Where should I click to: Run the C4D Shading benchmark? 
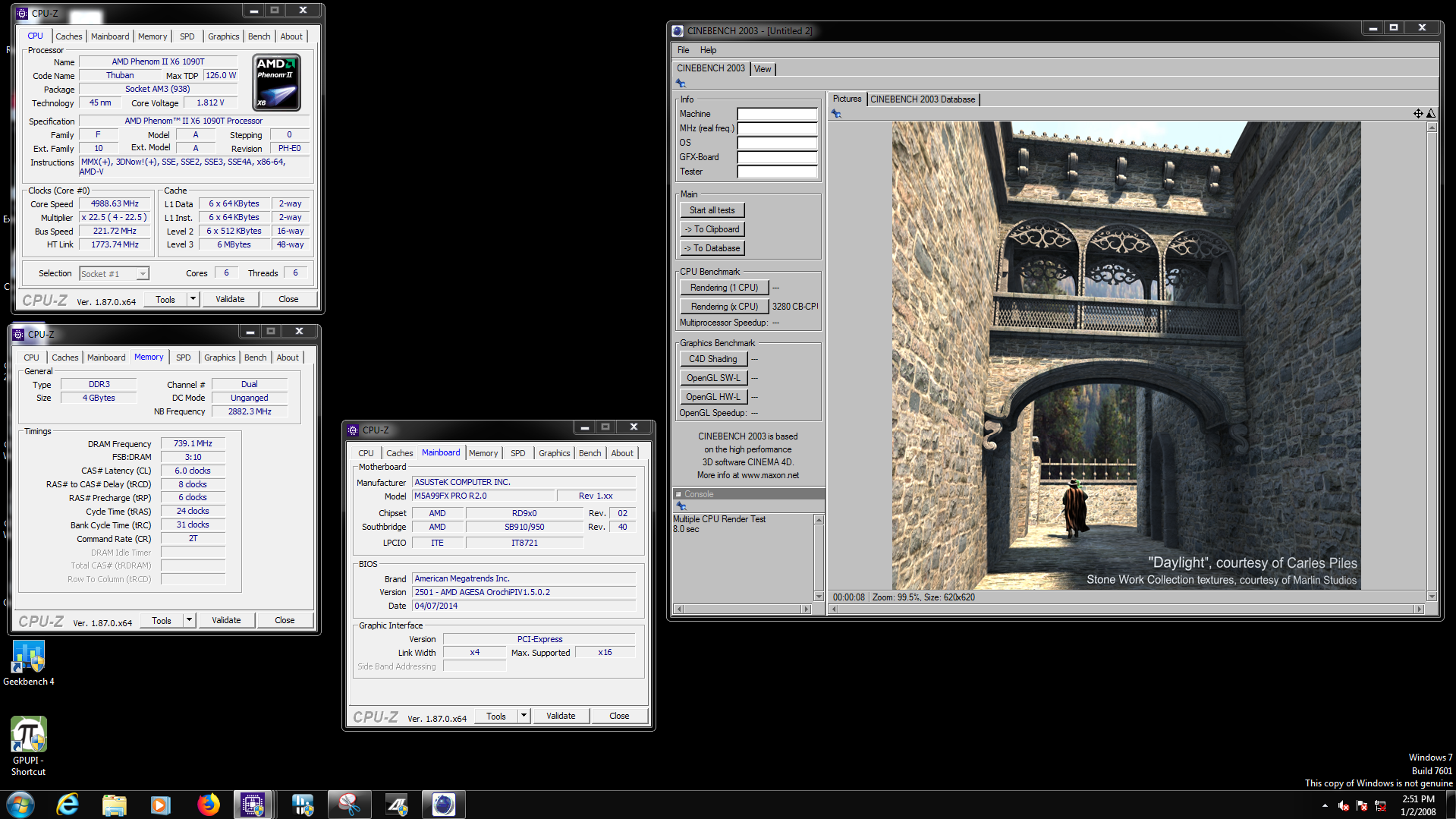(x=713, y=359)
